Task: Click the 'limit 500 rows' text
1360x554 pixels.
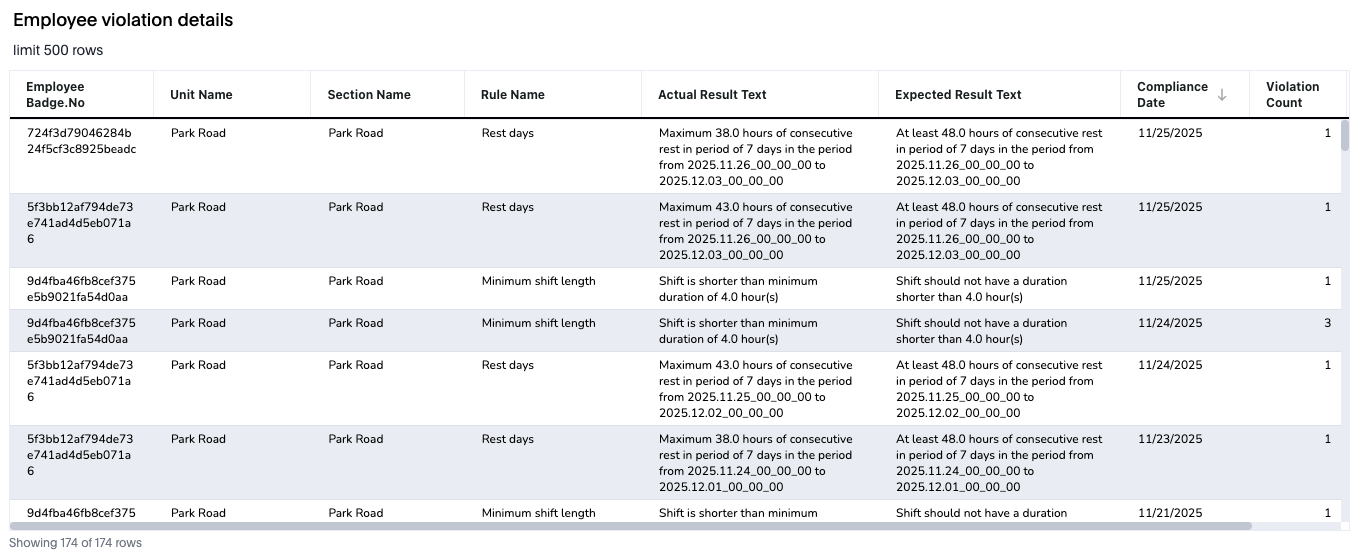Action: point(58,50)
